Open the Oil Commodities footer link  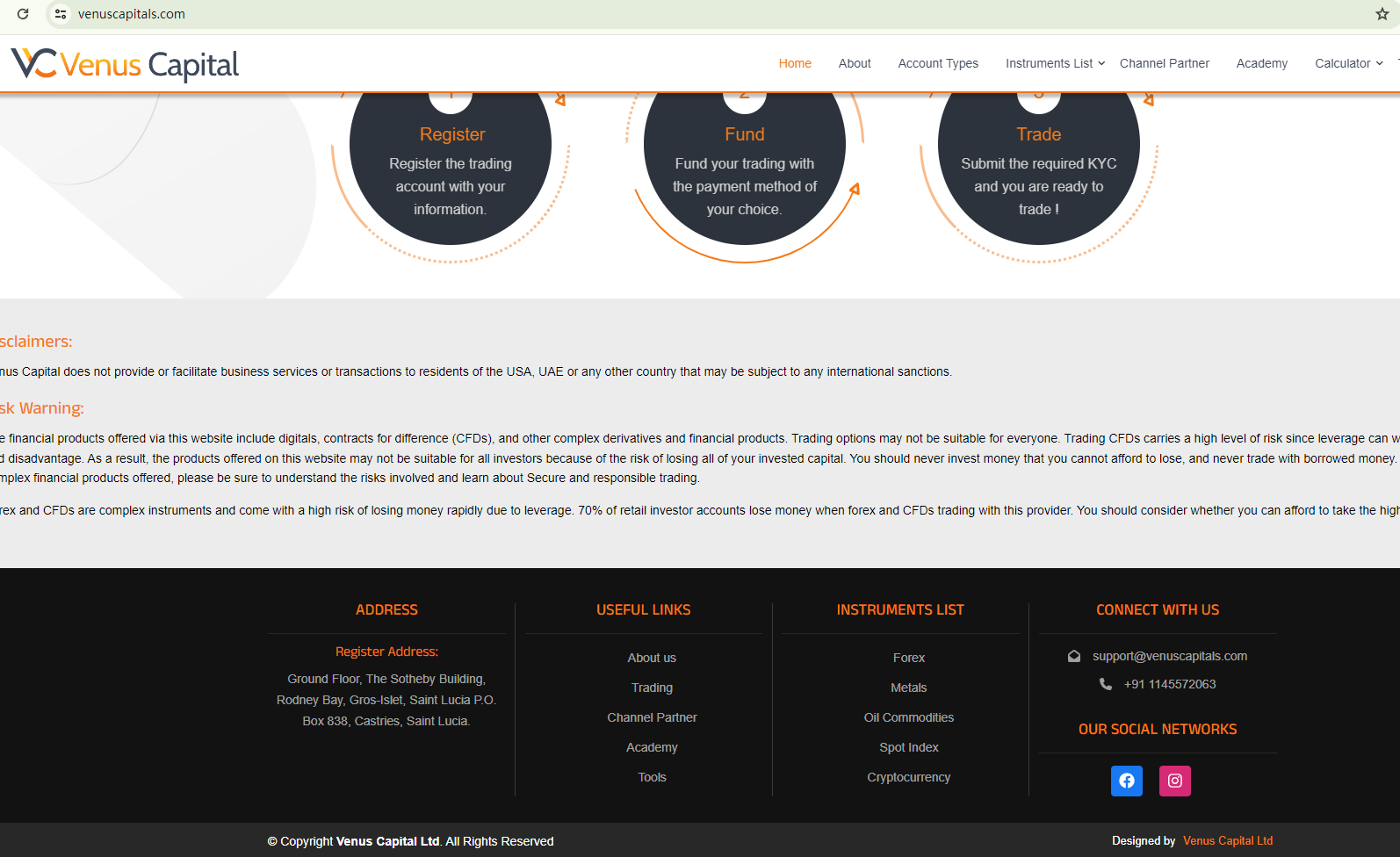point(908,717)
